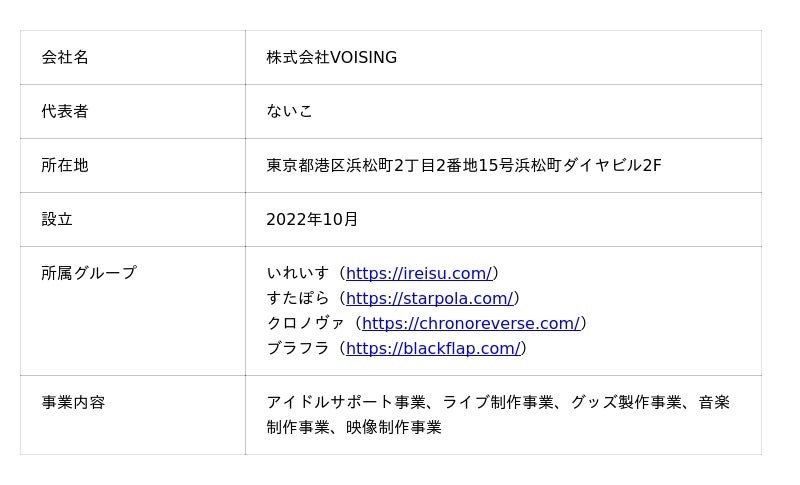Click the 東京都港区浜松町 address text
The image size is (800, 485).
[x=464, y=165]
